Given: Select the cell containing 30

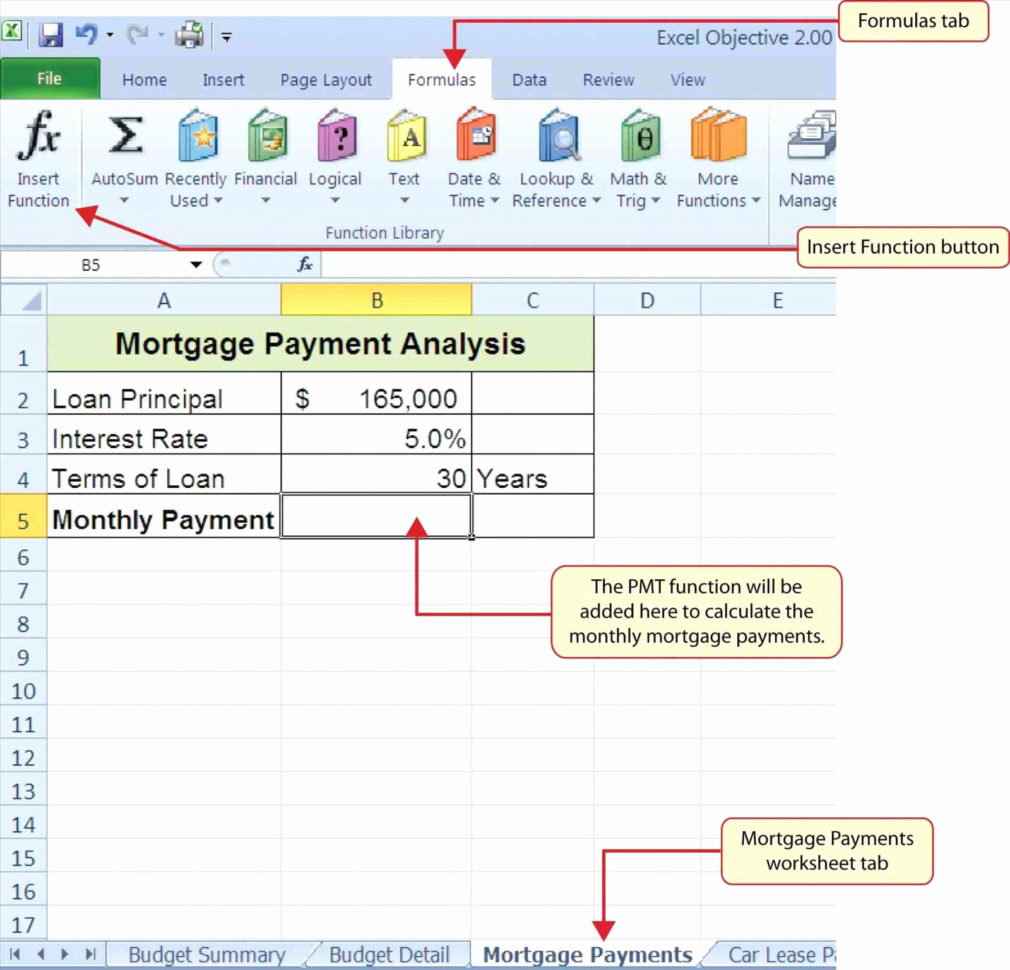Looking at the screenshot, I should point(376,474).
